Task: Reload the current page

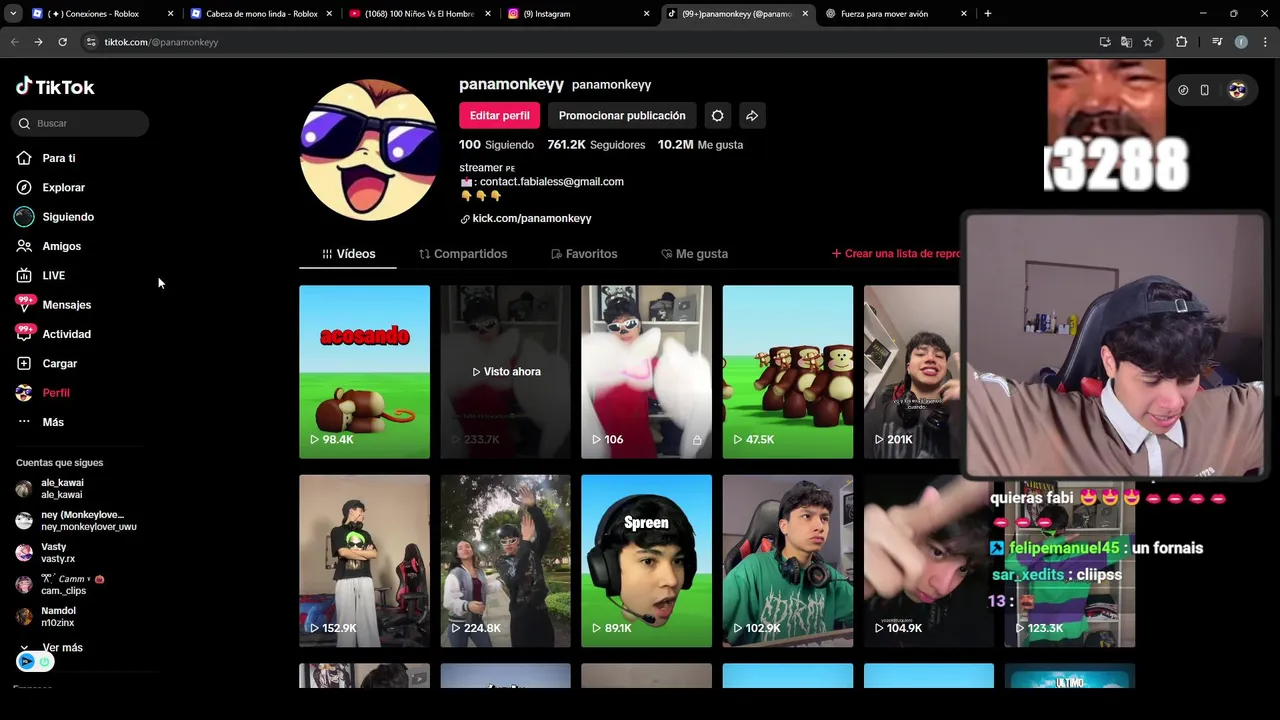Action: [62, 42]
